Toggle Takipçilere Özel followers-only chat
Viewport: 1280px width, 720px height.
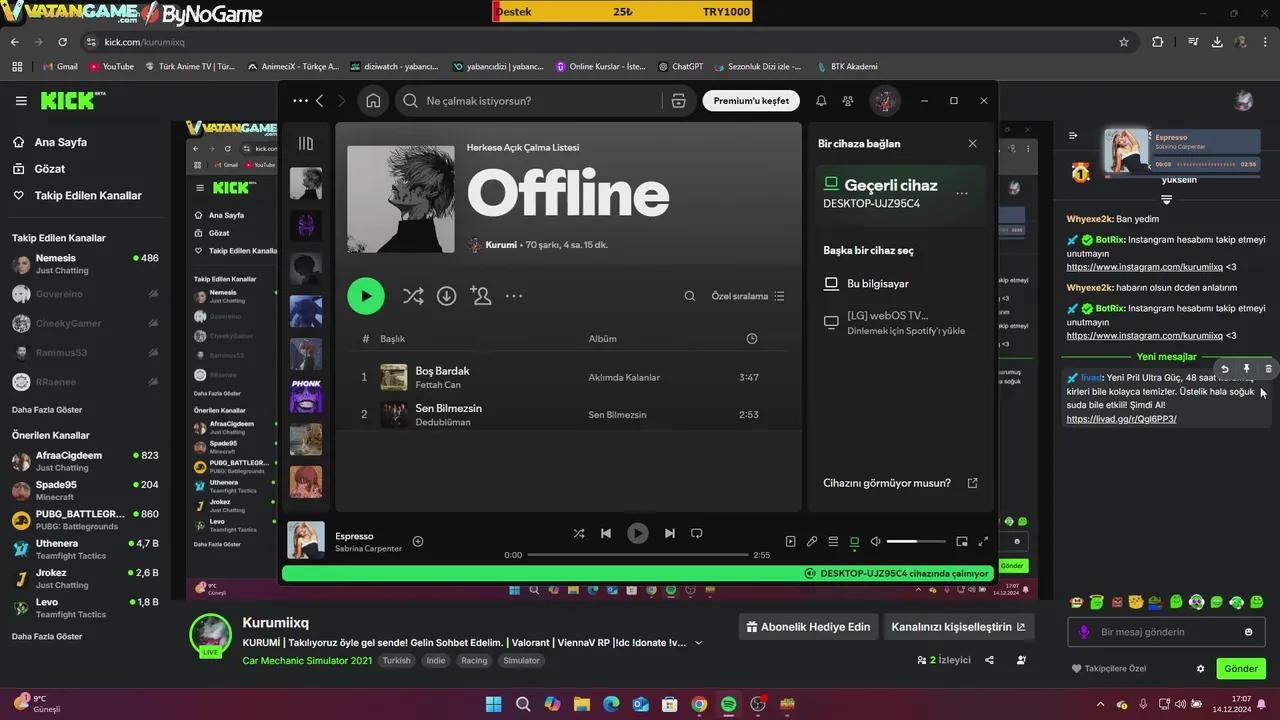[x=1108, y=669]
